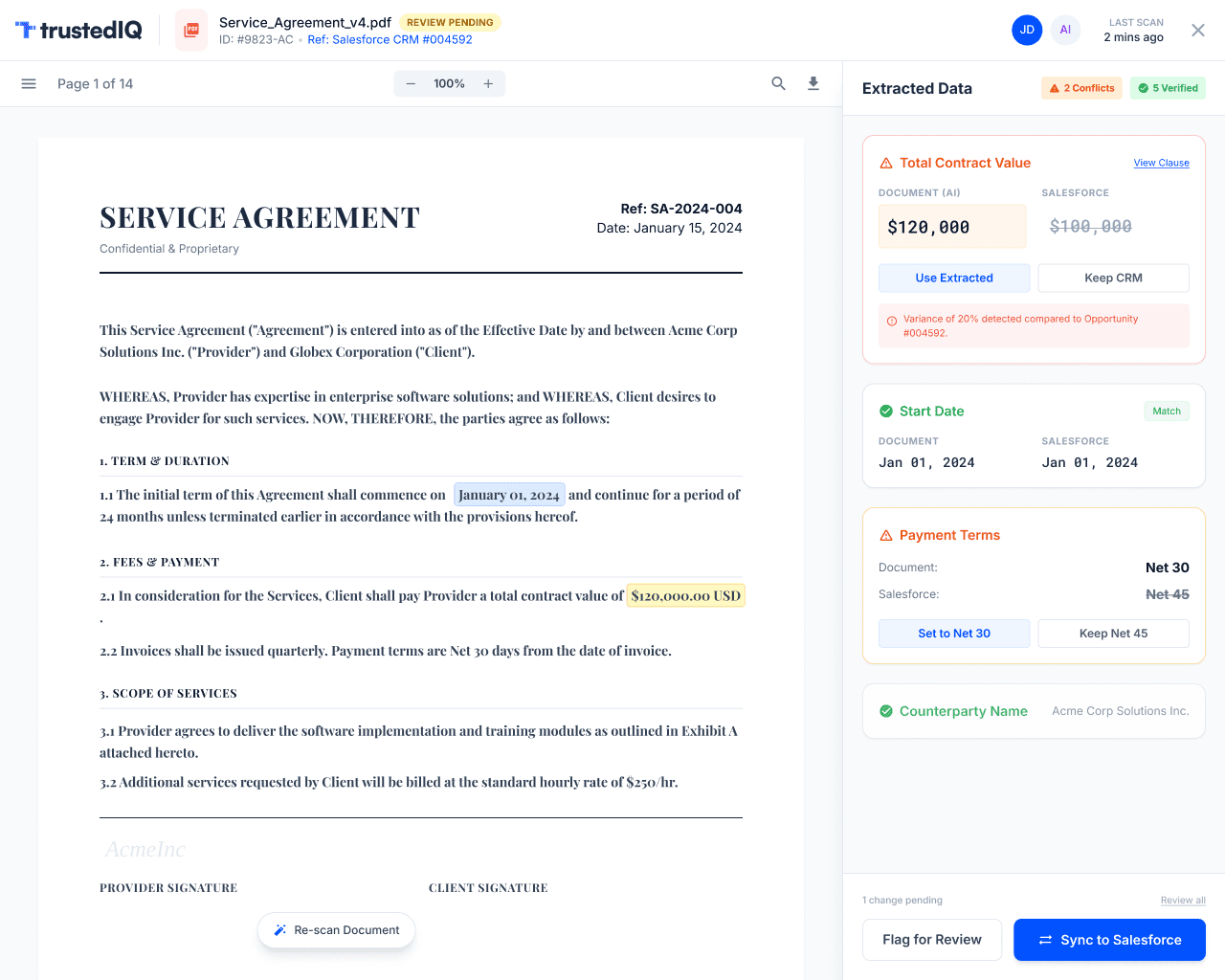Click the CLIENT SIGNATURE label
The height and width of the screenshot is (980, 1225).
(x=488, y=888)
